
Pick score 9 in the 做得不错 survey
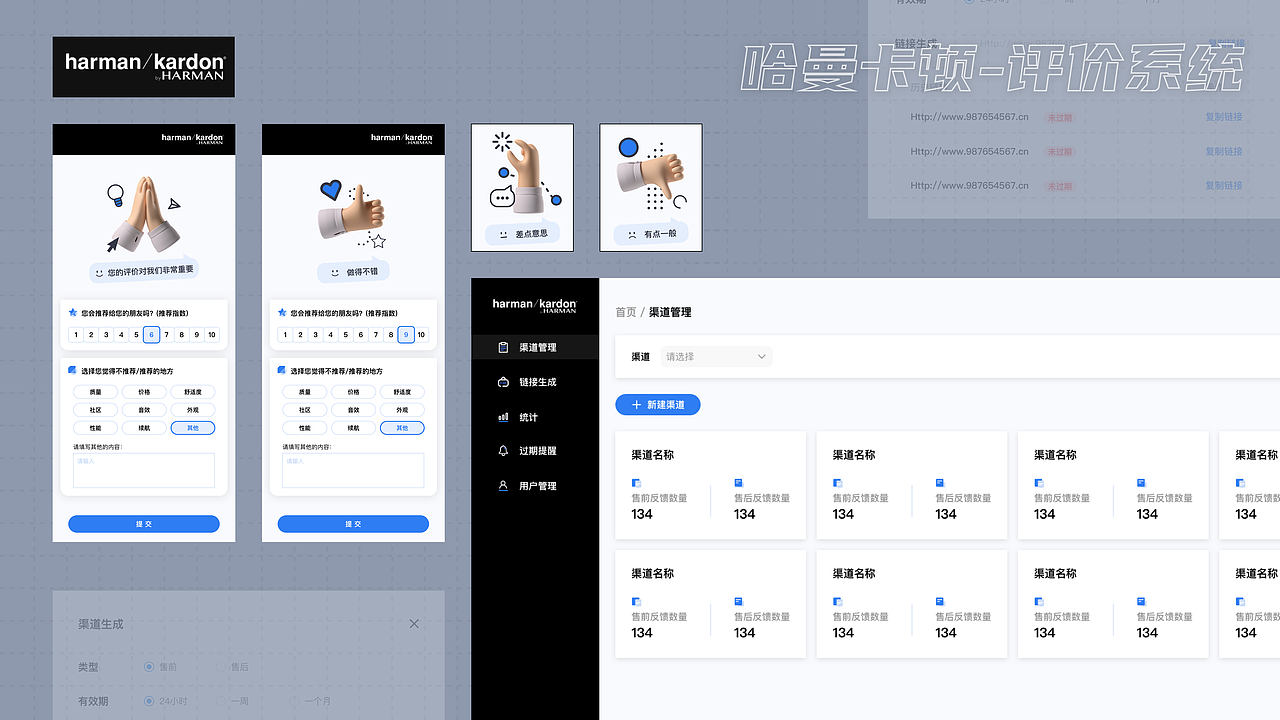click(406, 335)
